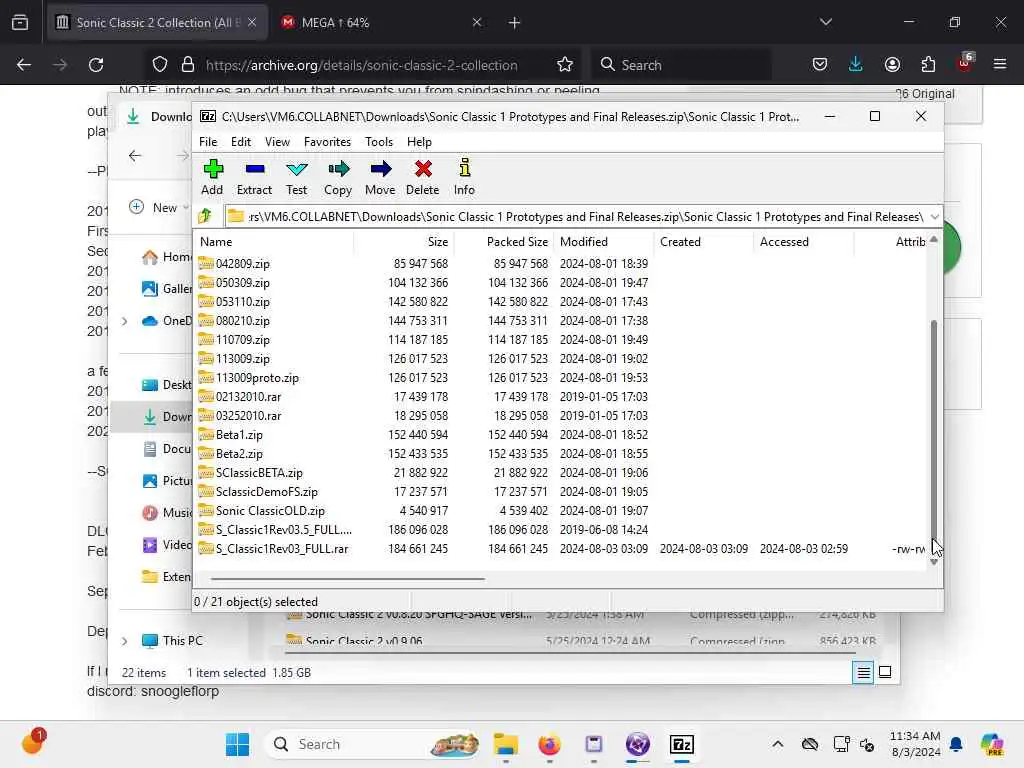
Task: Click the 7-Zip vertical scrollbar thumb
Action: (x=934, y=431)
